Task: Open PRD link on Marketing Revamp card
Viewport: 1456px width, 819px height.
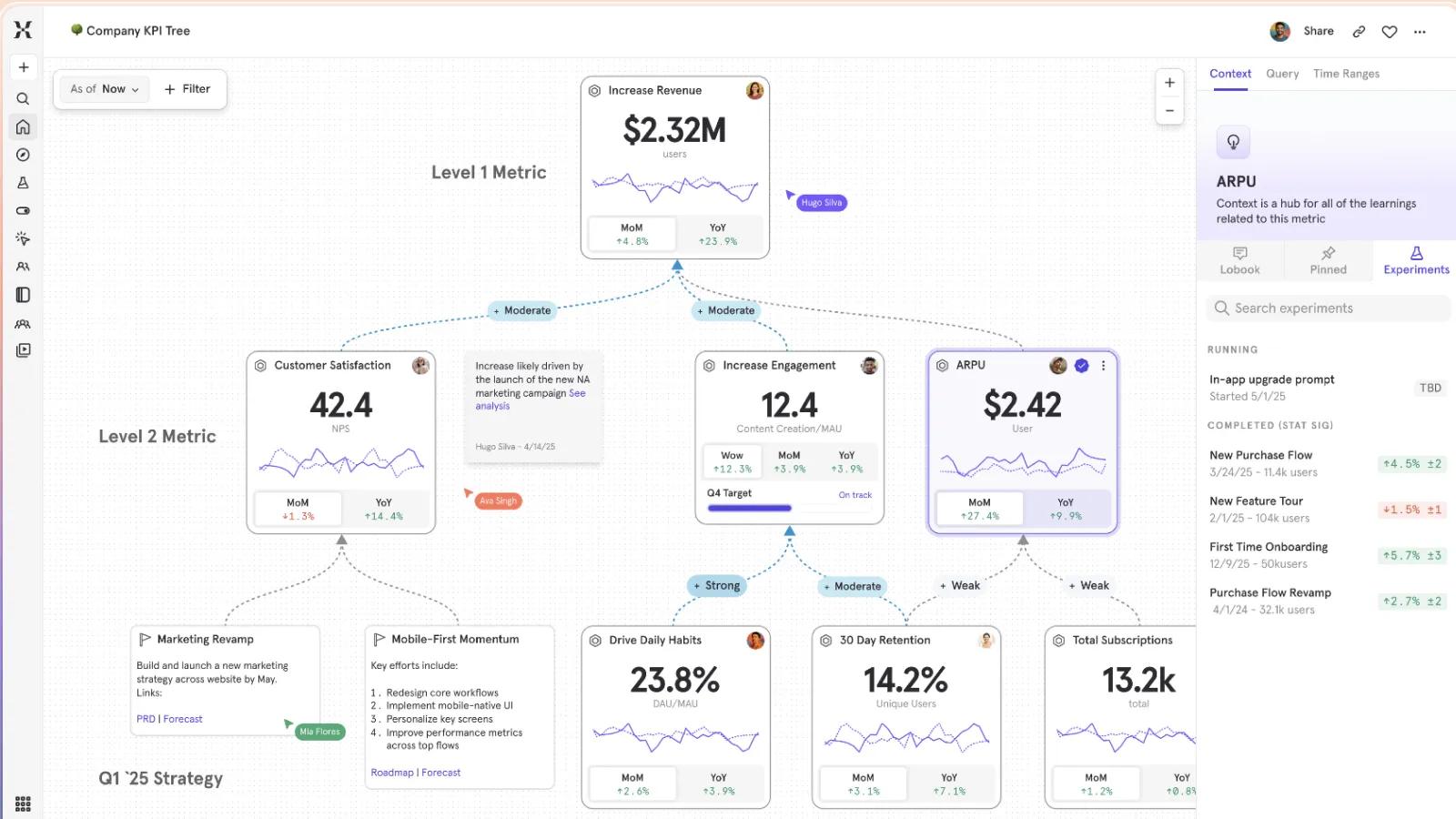Action: click(x=146, y=719)
